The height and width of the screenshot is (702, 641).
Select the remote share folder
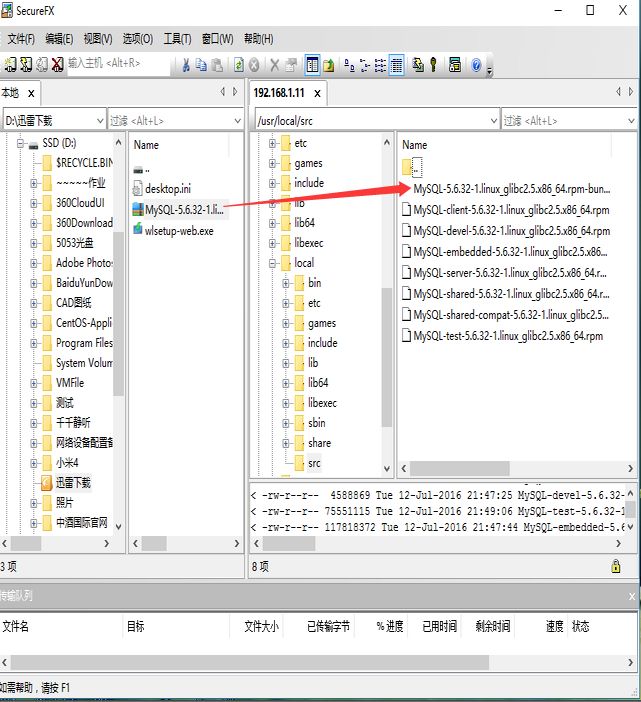click(x=320, y=443)
